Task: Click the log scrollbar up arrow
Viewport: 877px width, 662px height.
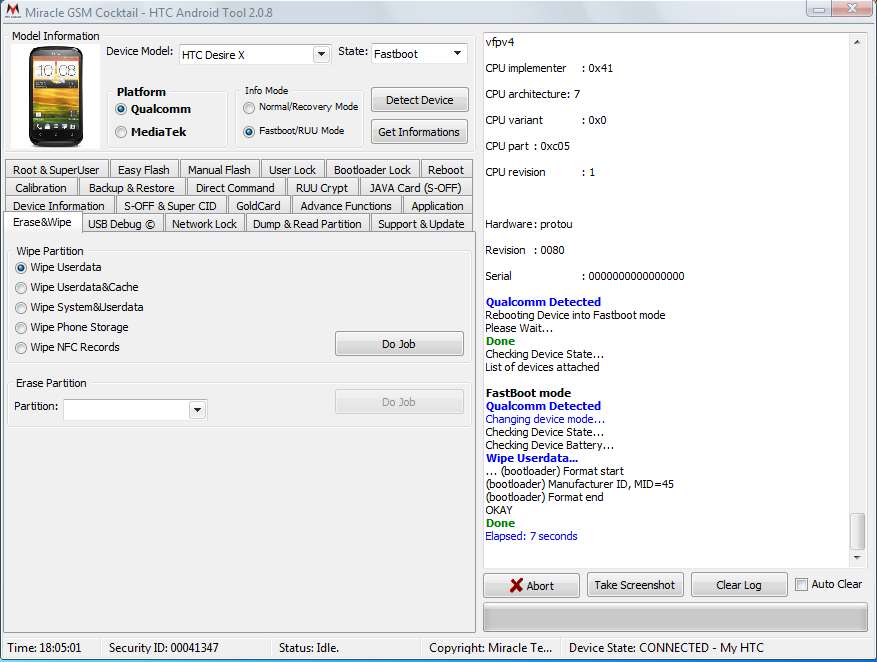Action: click(857, 42)
